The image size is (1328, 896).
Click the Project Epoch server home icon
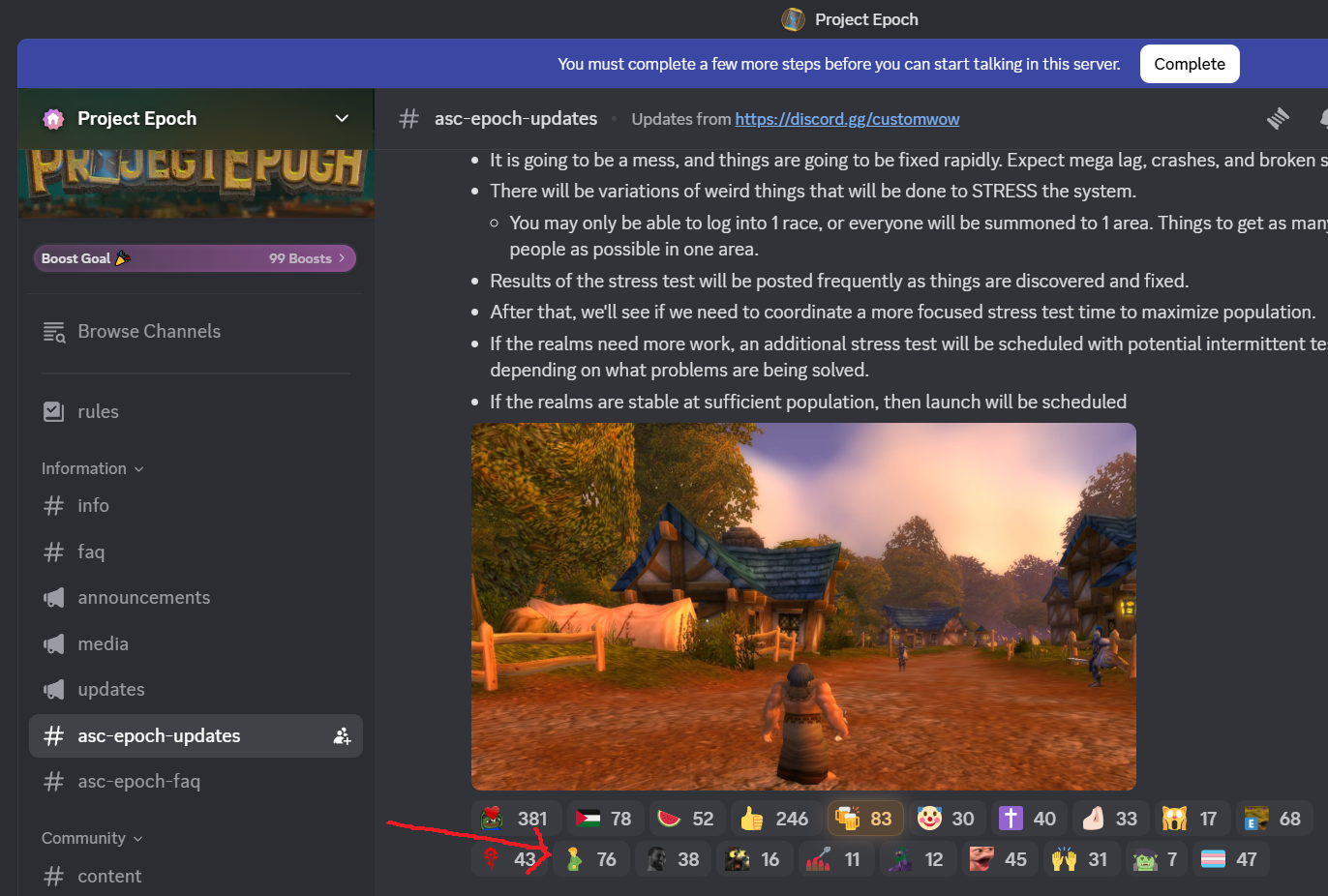pyautogui.click(x=53, y=119)
